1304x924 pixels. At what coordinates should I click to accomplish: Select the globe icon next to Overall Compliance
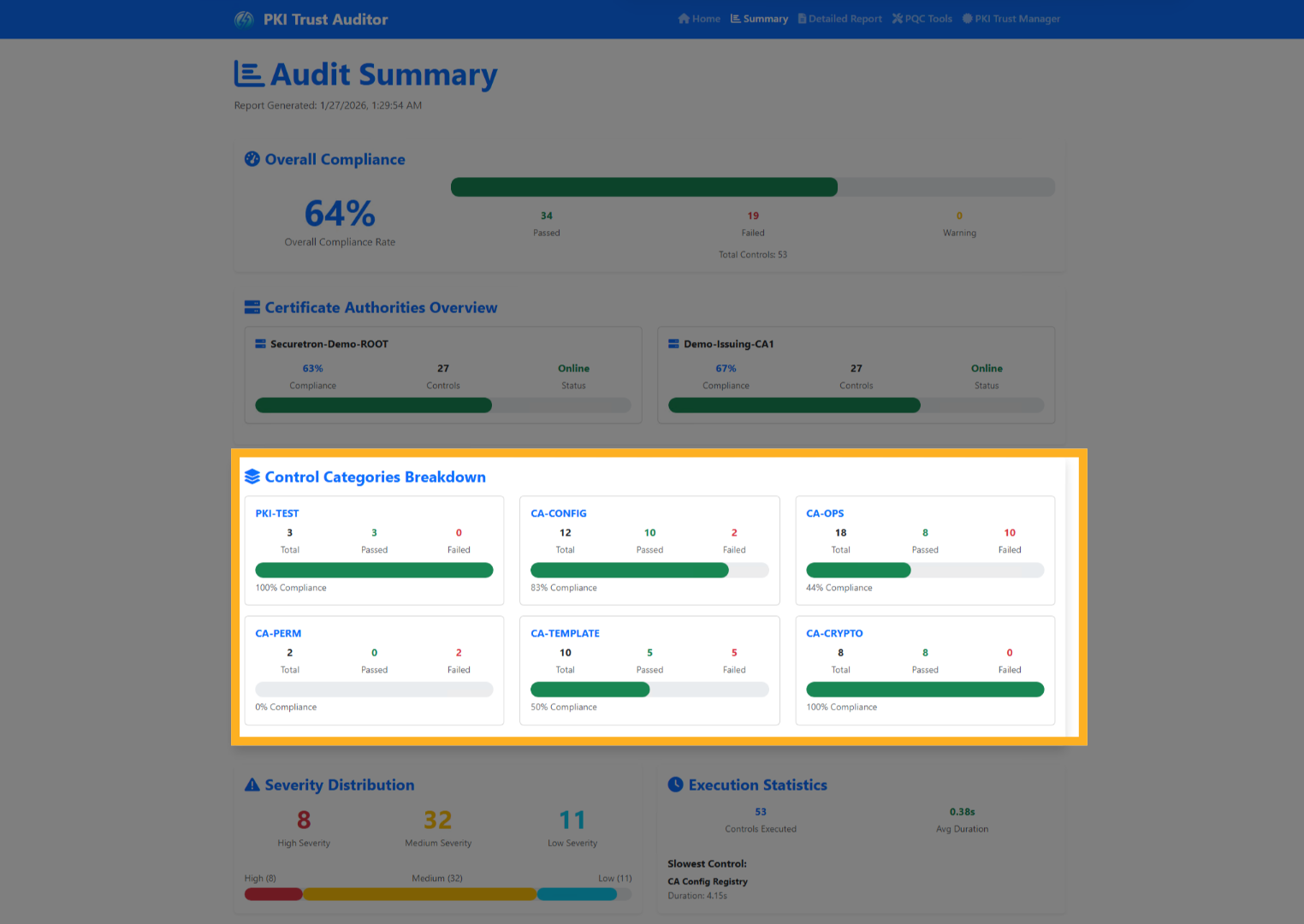tap(252, 159)
